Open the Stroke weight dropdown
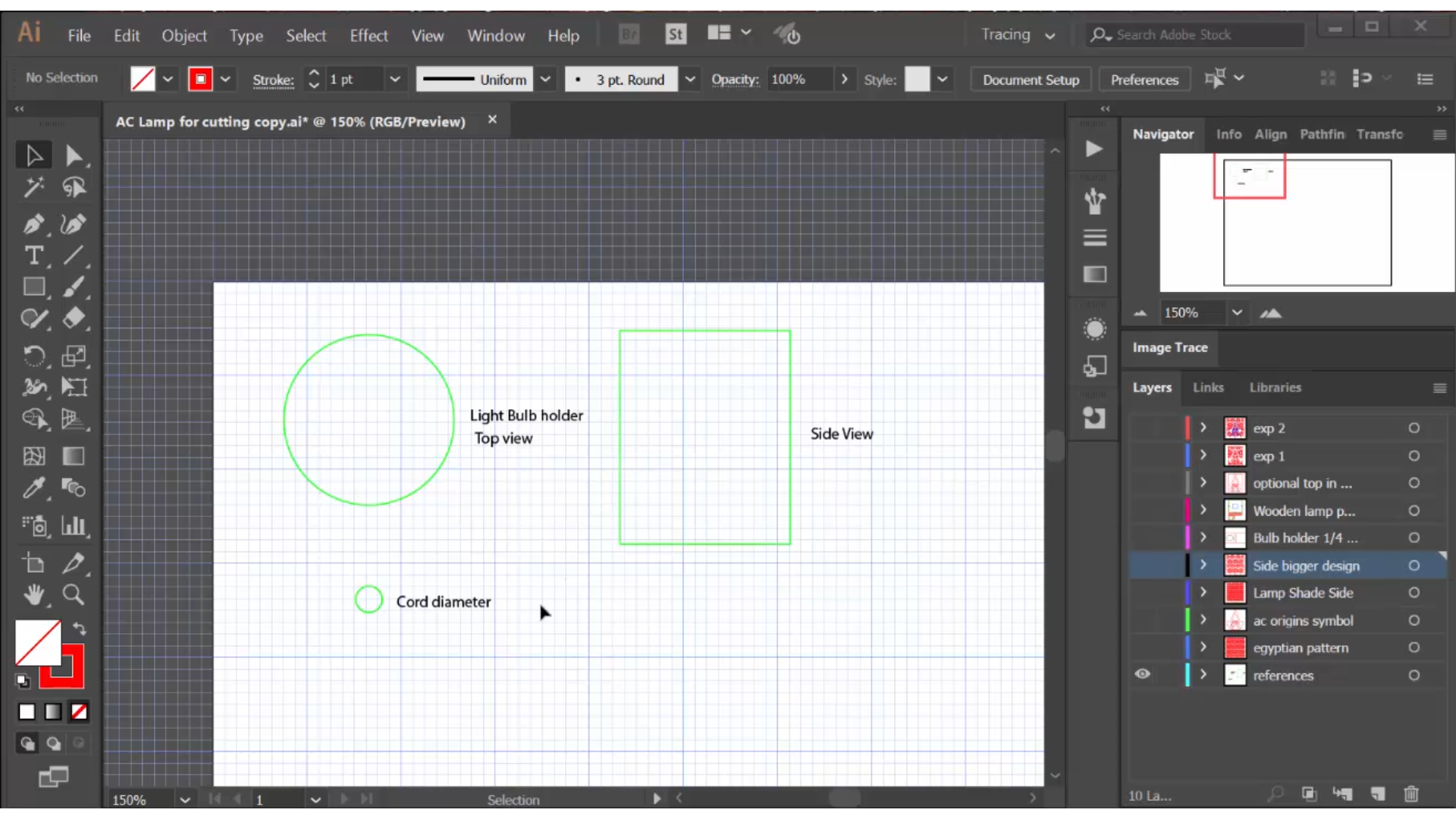The width and height of the screenshot is (1456, 819). pos(396,79)
